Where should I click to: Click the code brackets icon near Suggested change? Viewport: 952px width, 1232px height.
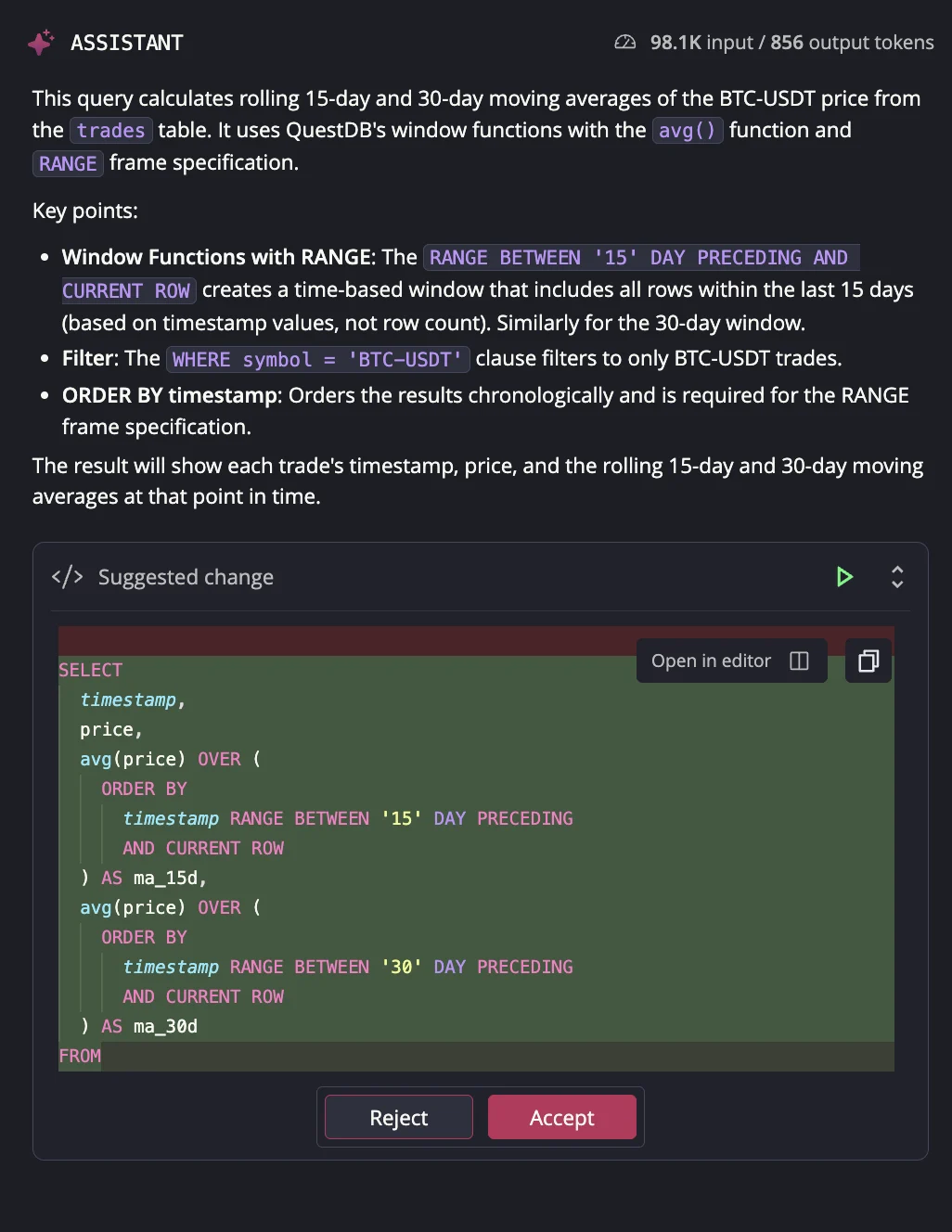(x=67, y=576)
